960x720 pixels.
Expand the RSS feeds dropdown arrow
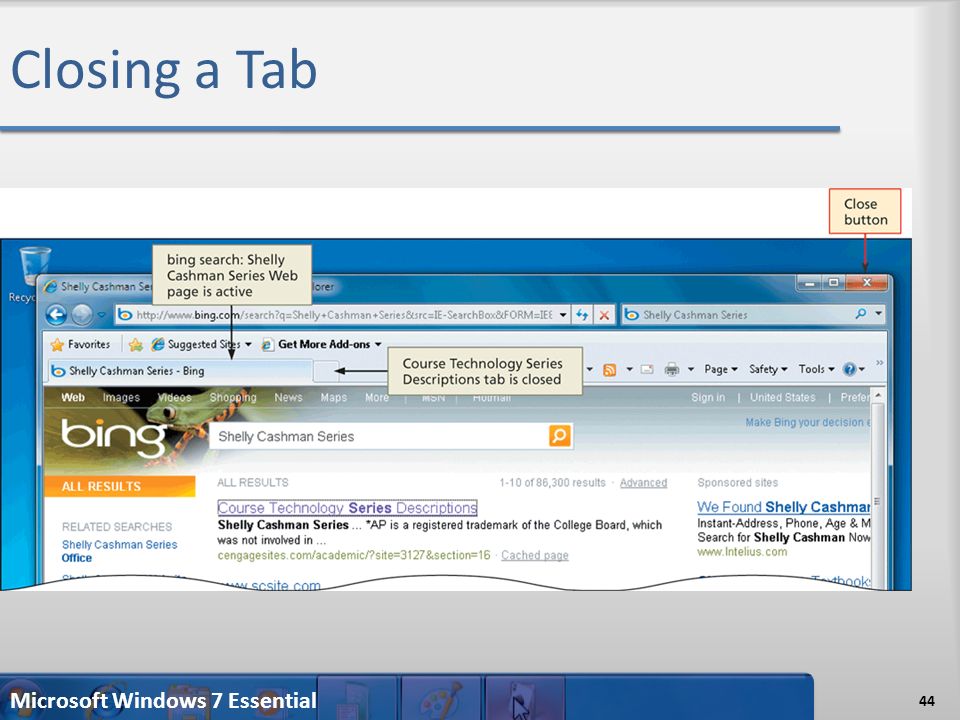629,369
